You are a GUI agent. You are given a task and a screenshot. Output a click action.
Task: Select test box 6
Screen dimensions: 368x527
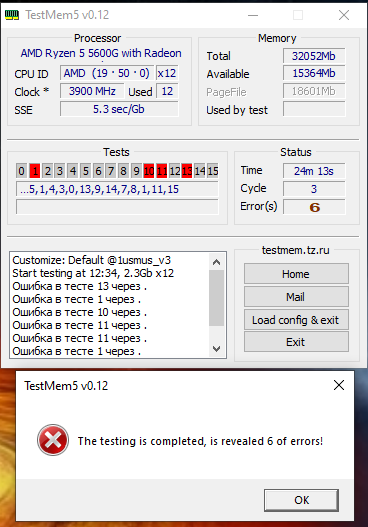pyautogui.click(x=98, y=171)
